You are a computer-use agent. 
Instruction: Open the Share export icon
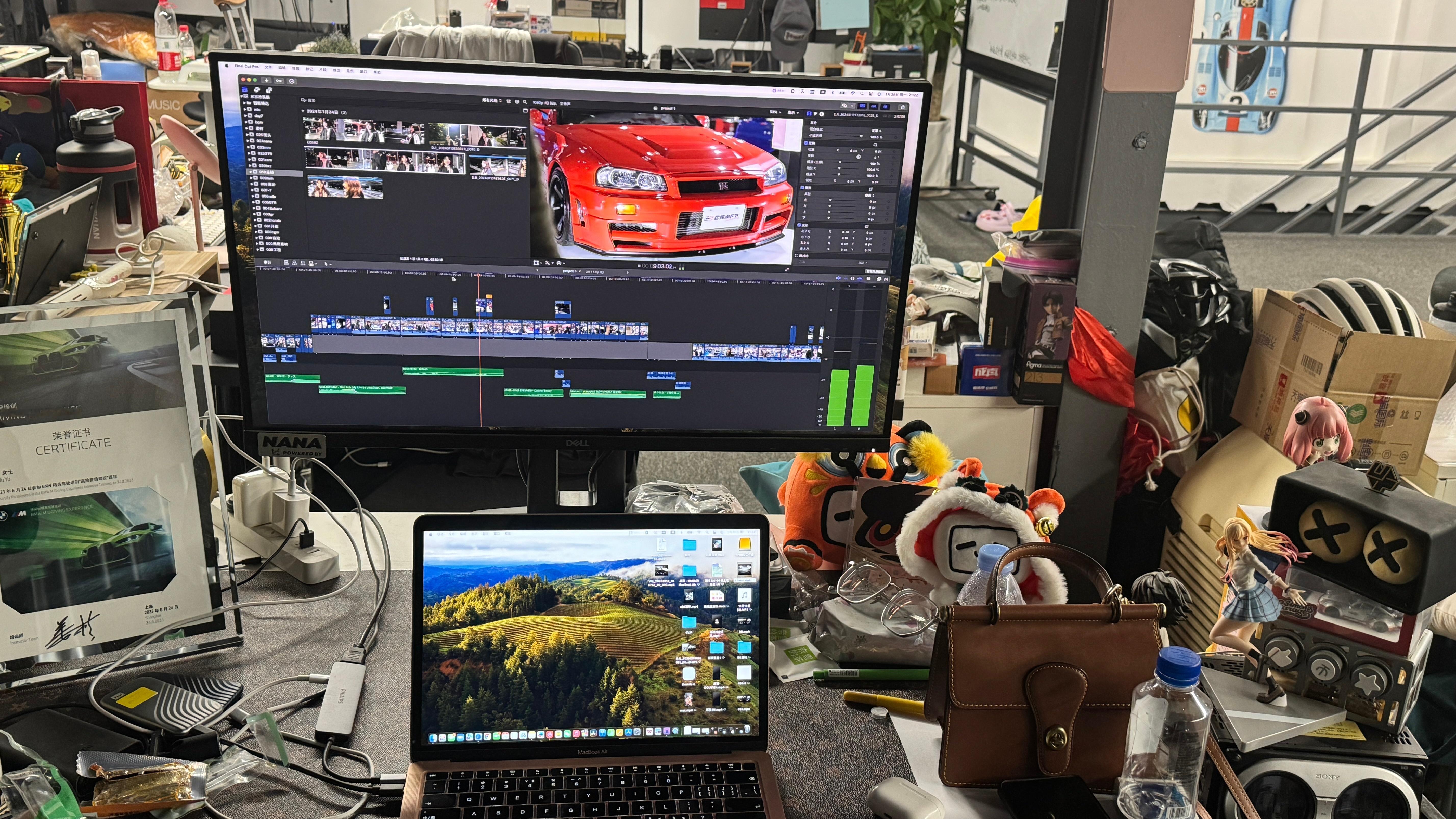coord(903,107)
